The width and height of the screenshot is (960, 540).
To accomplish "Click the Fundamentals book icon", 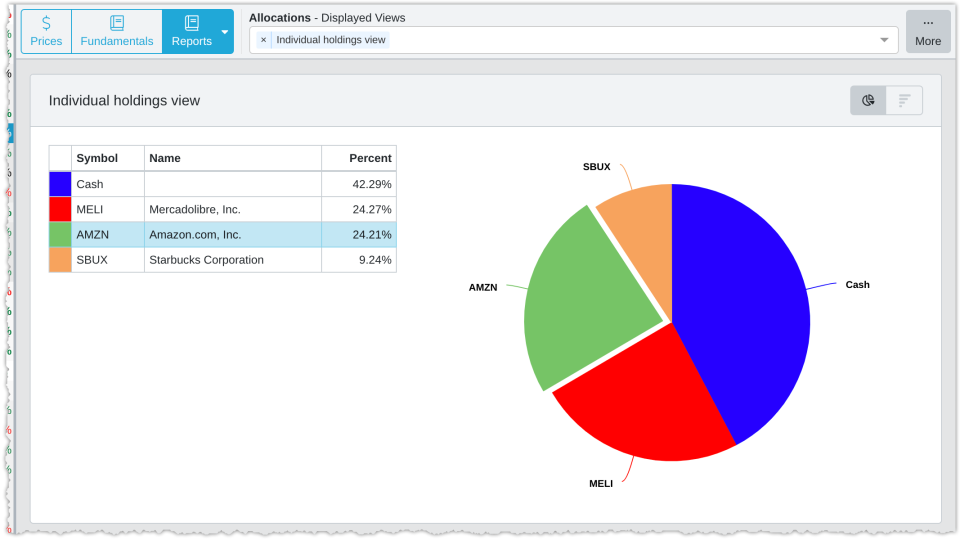I will [117, 23].
